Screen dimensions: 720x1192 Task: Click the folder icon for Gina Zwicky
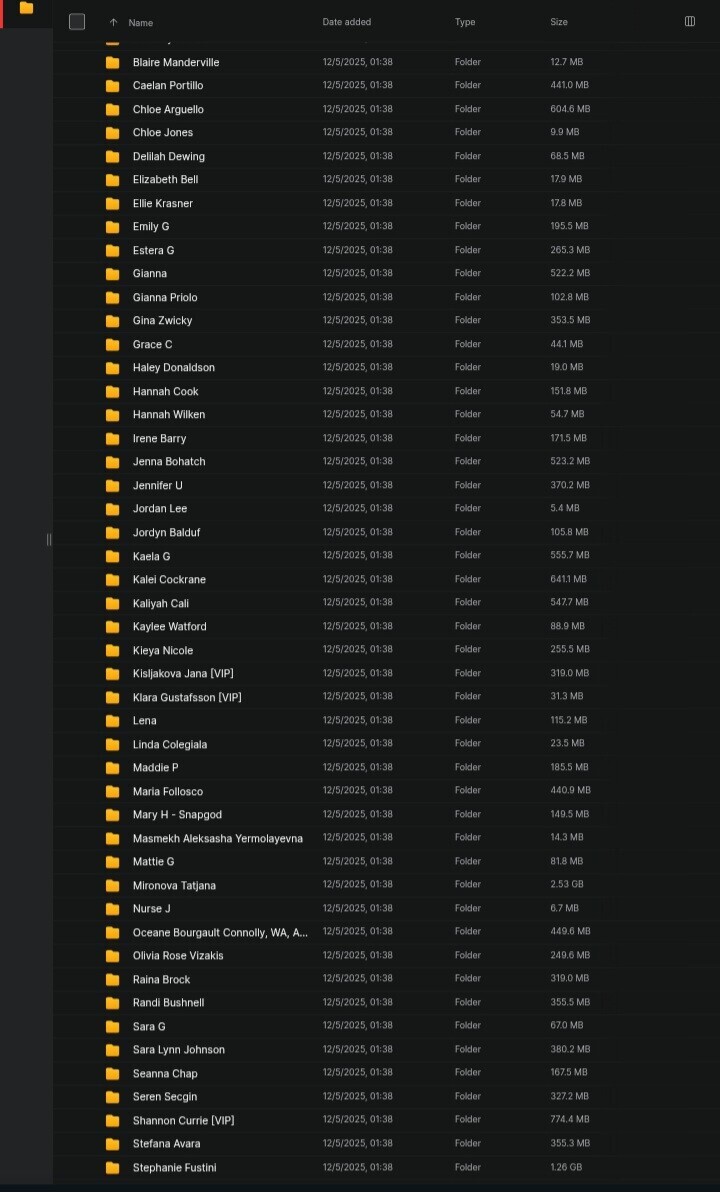tap(112, 321)
